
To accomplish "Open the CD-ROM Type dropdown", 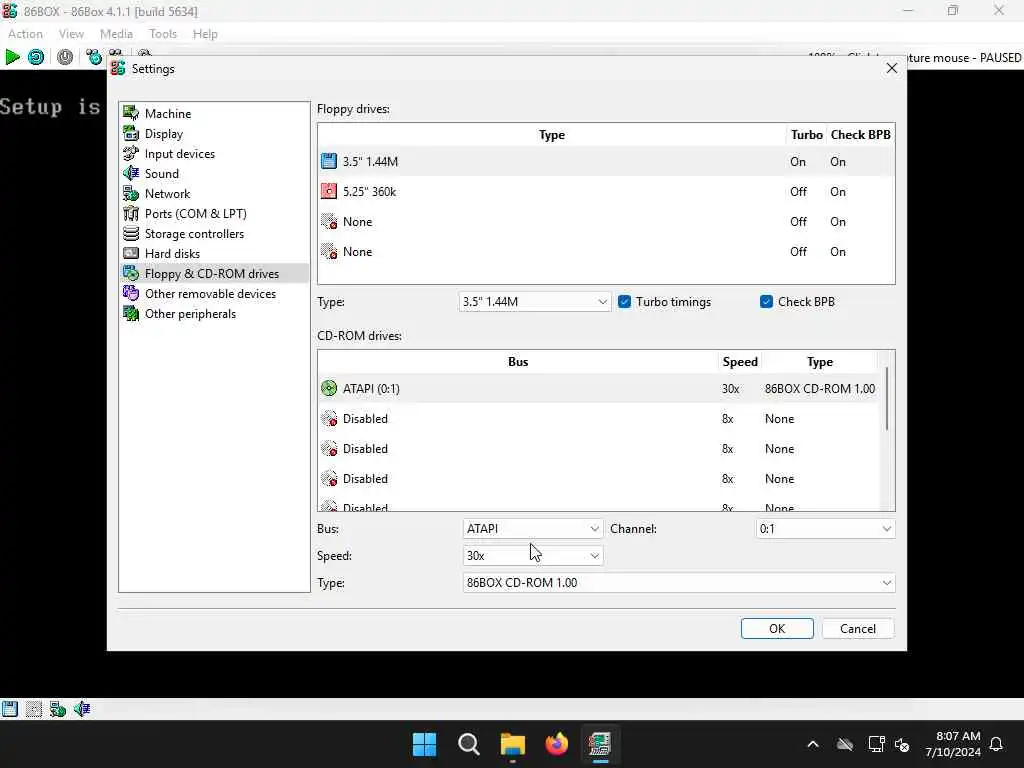I will point(679,583).
